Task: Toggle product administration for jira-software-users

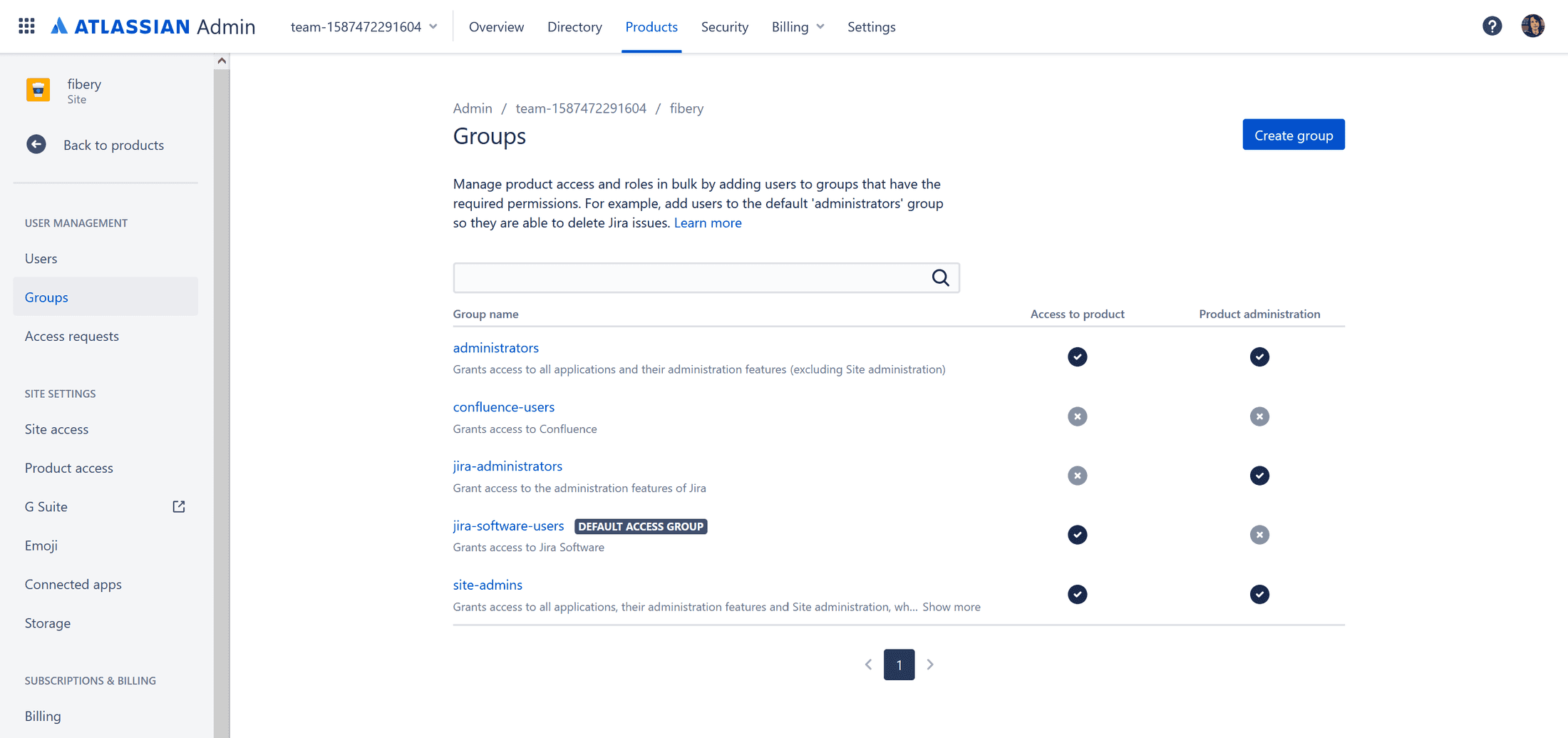Action: (x=1259, y=534)
